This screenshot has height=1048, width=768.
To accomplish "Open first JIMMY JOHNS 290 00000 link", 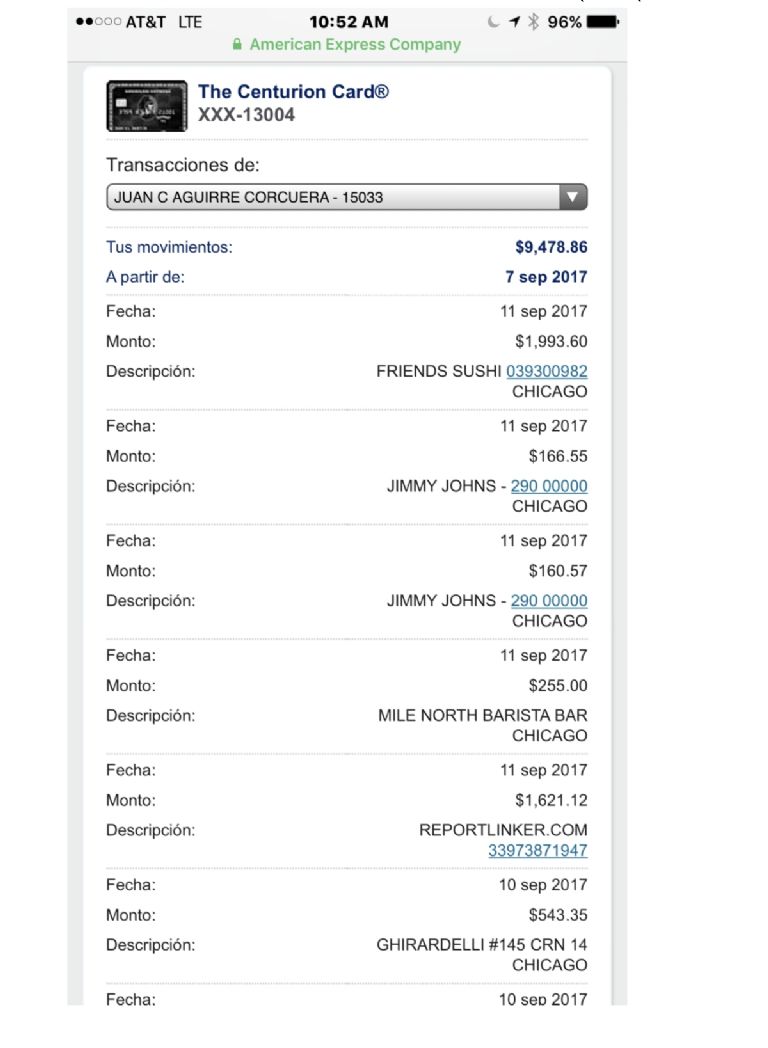I will coord(549,486).
